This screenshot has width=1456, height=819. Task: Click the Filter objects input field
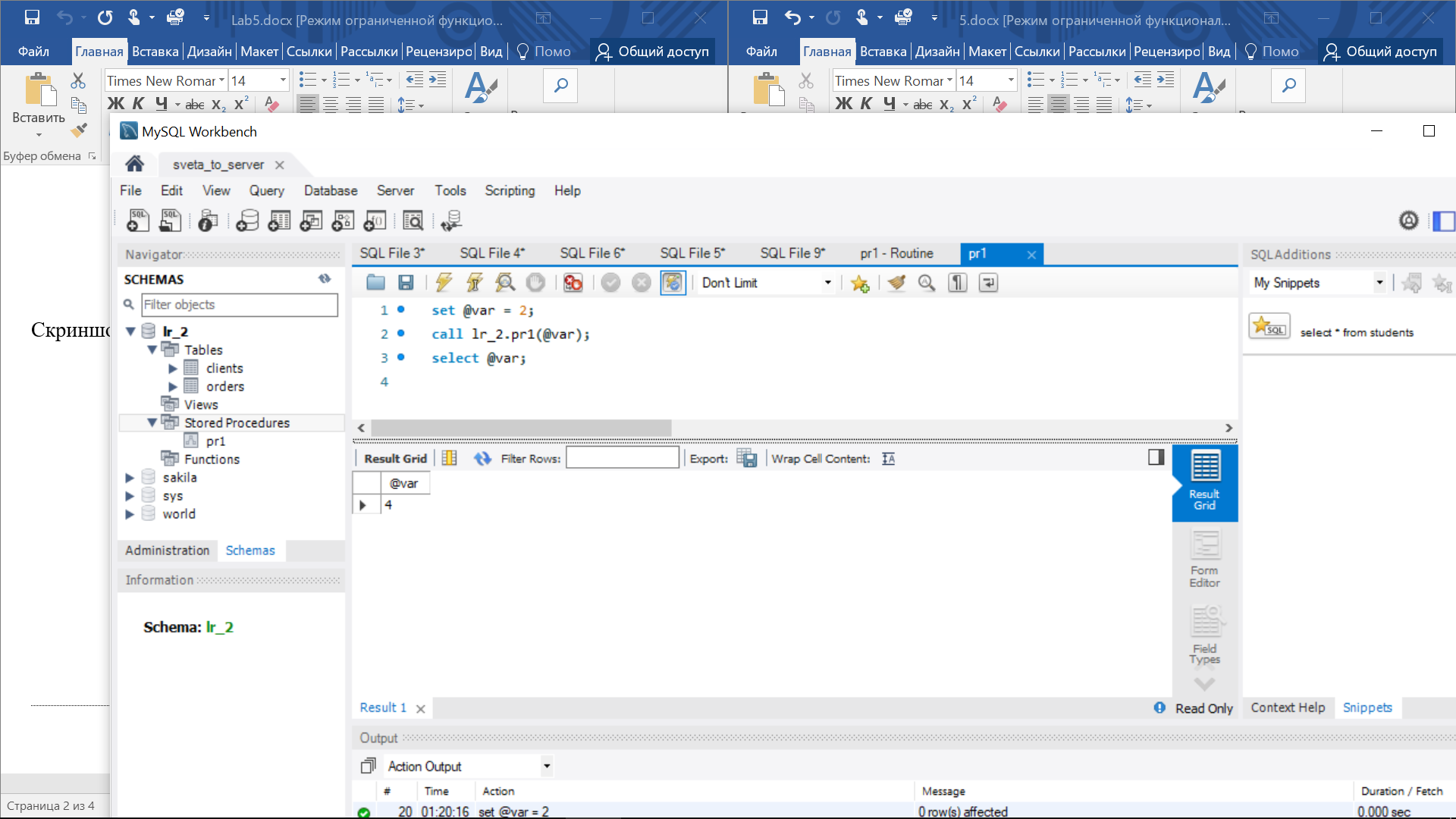click(240, 305)
